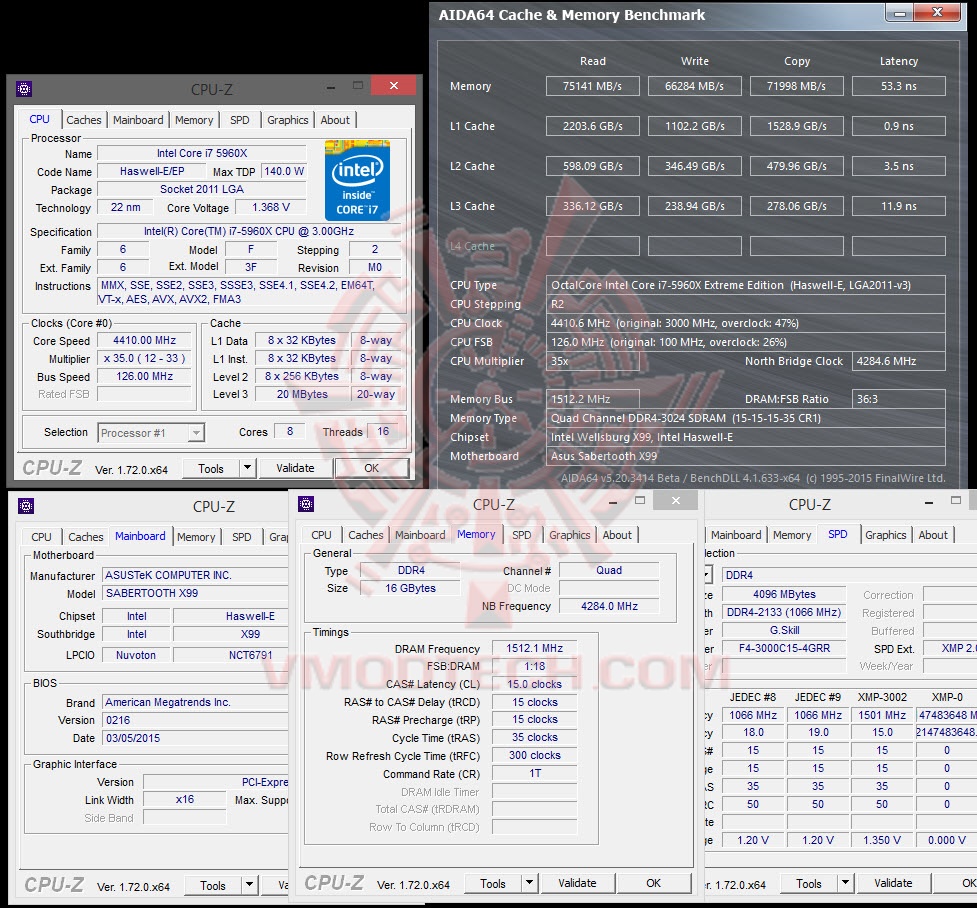Click OK button in the Memory window
This screenshot has width=977, height=908.
click(654, 883)
